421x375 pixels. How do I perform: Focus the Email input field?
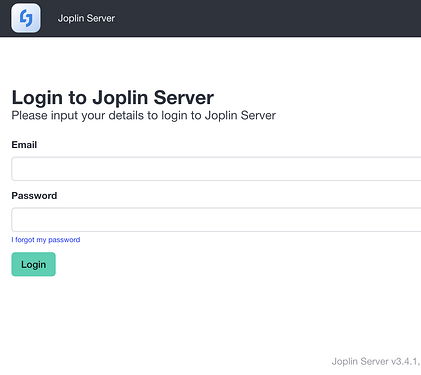point(216,169)
